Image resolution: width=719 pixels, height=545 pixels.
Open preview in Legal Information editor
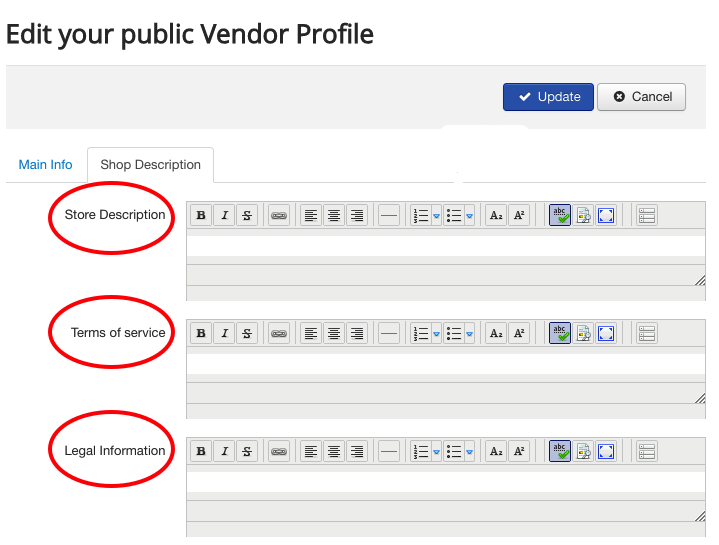(583, 451)
